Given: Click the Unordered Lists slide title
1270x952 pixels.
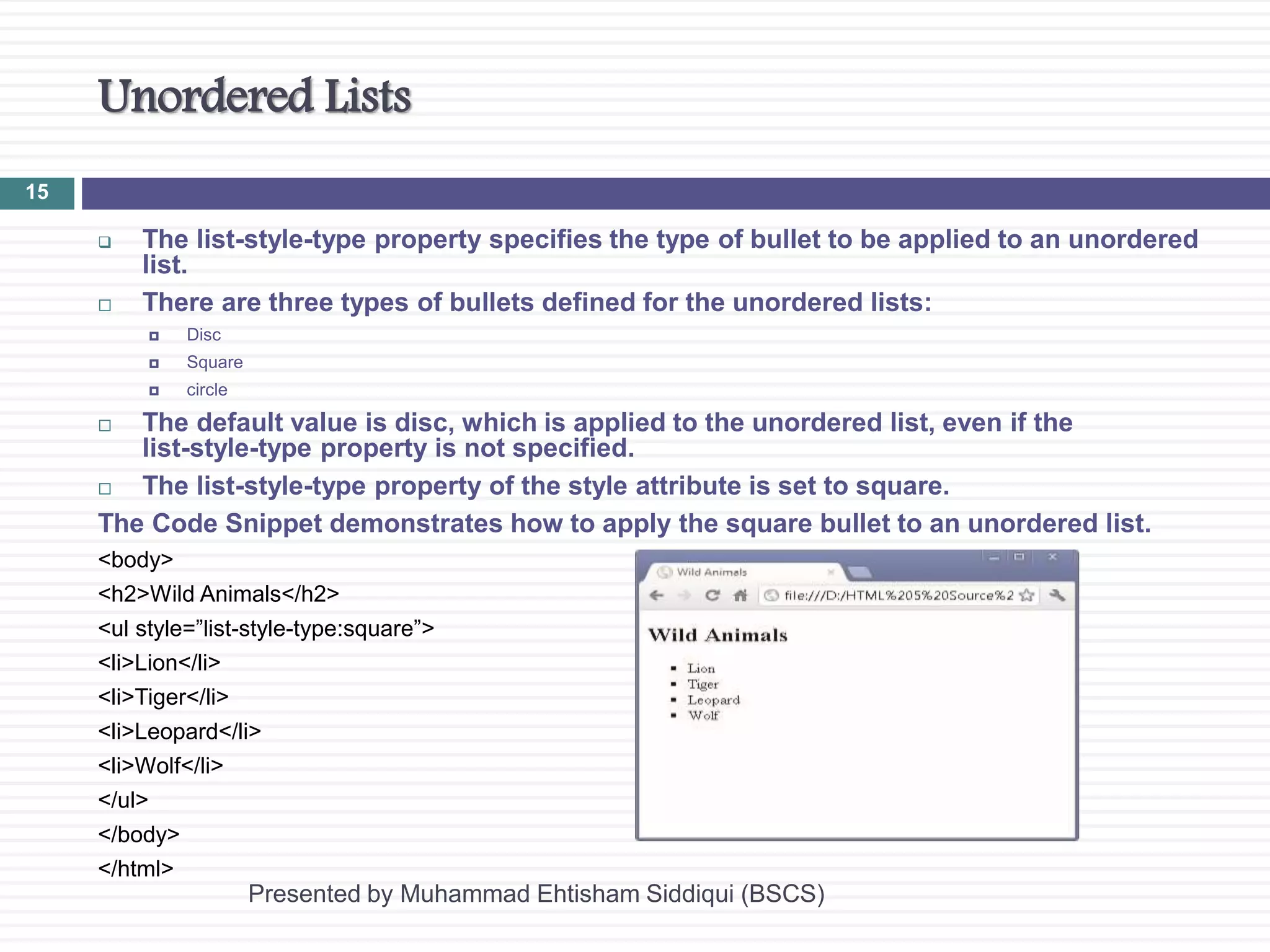Looking at the screenshot, I should click(x=255, y=96).
